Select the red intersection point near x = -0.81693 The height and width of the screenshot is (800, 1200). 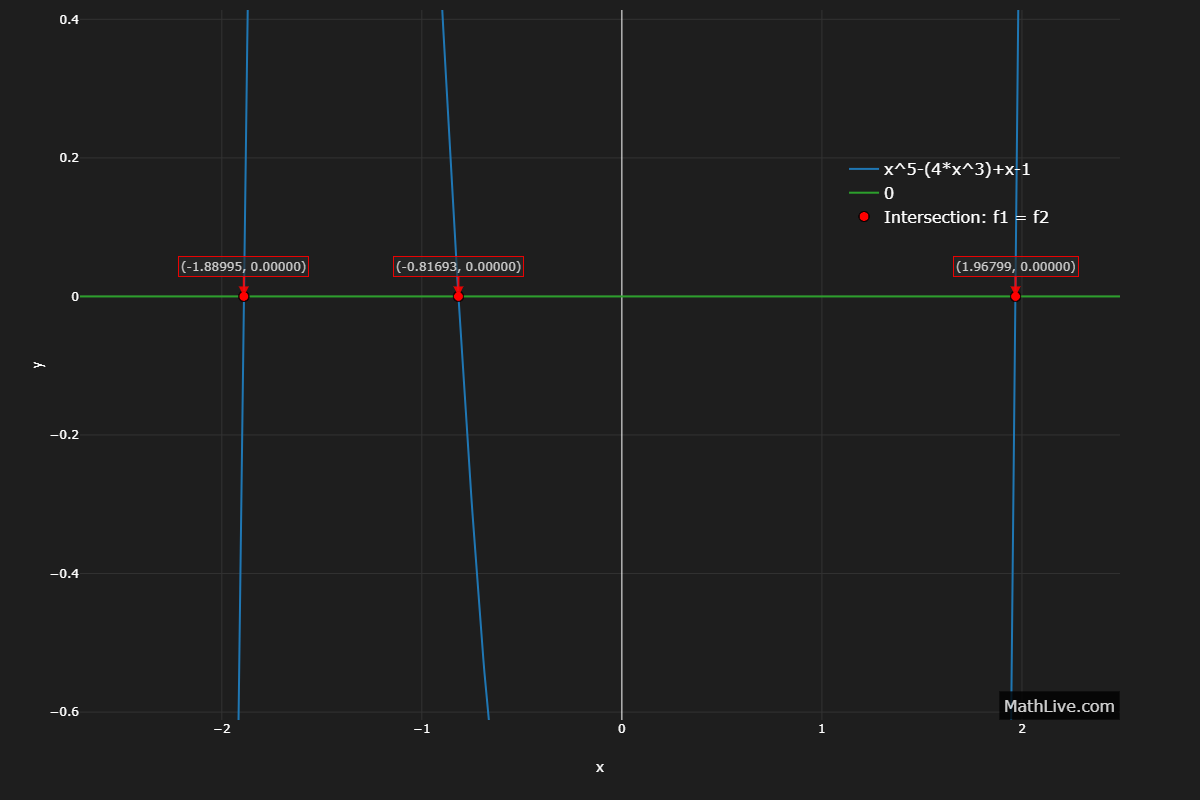(458, 296)
